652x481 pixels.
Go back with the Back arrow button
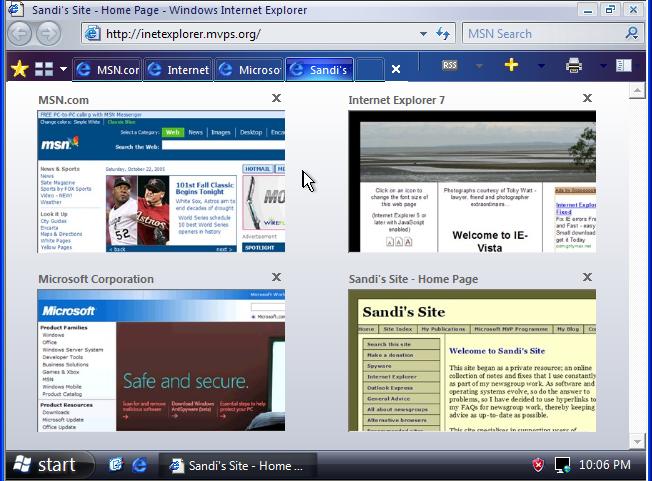click(19, 34)
